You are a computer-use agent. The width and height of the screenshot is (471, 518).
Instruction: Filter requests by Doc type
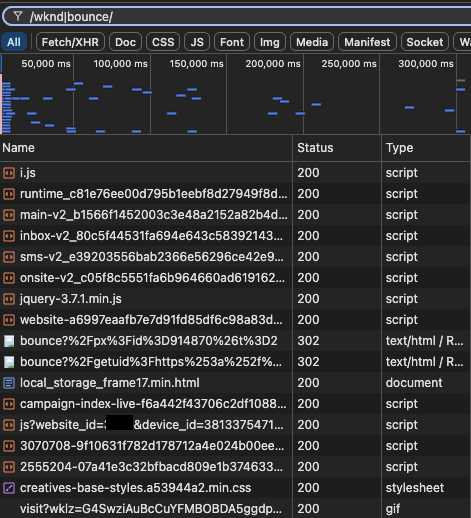pos(125,42)
